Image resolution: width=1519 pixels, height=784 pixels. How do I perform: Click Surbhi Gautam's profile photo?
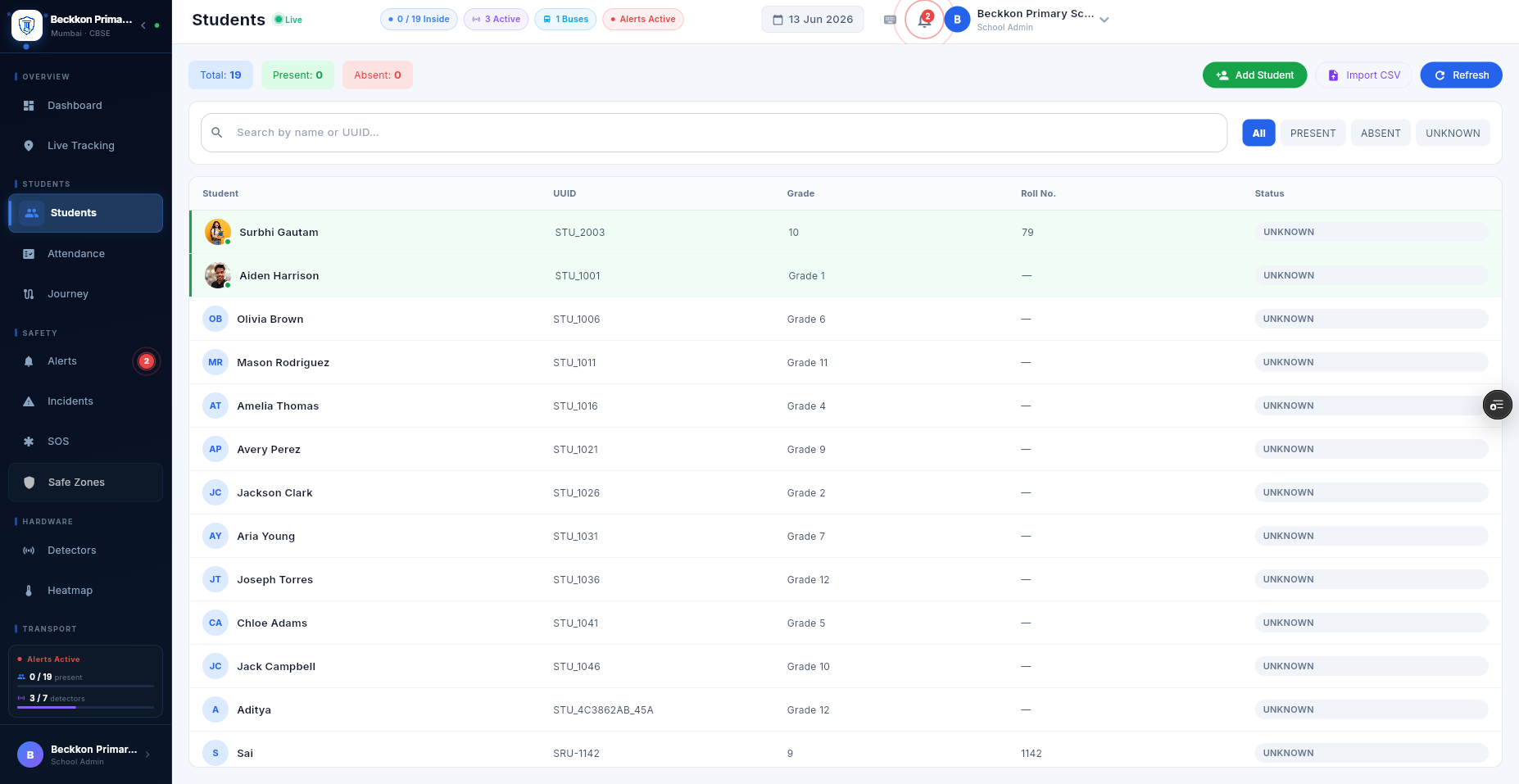point(218,232)
